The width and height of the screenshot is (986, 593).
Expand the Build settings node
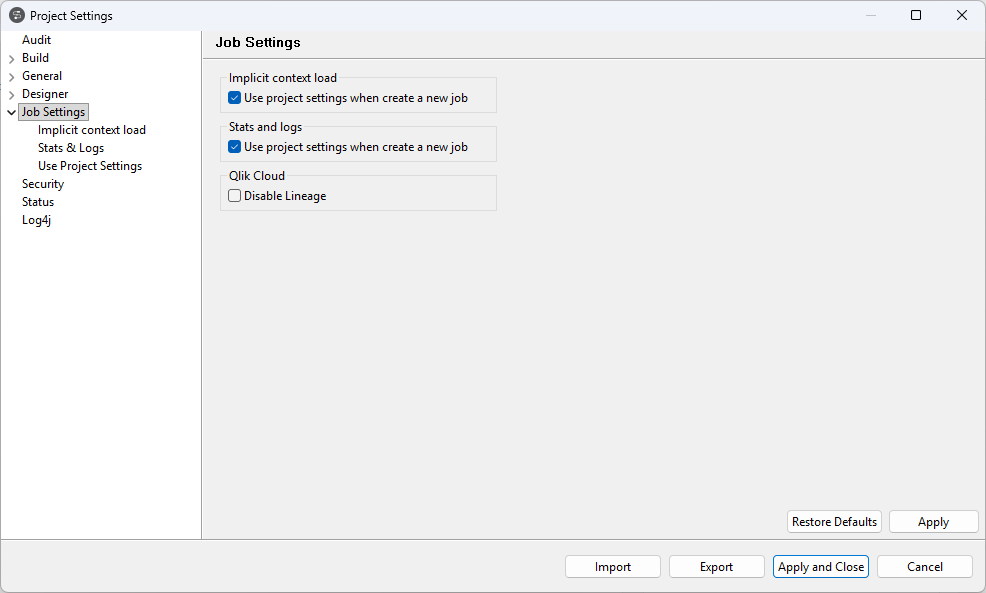10,58
